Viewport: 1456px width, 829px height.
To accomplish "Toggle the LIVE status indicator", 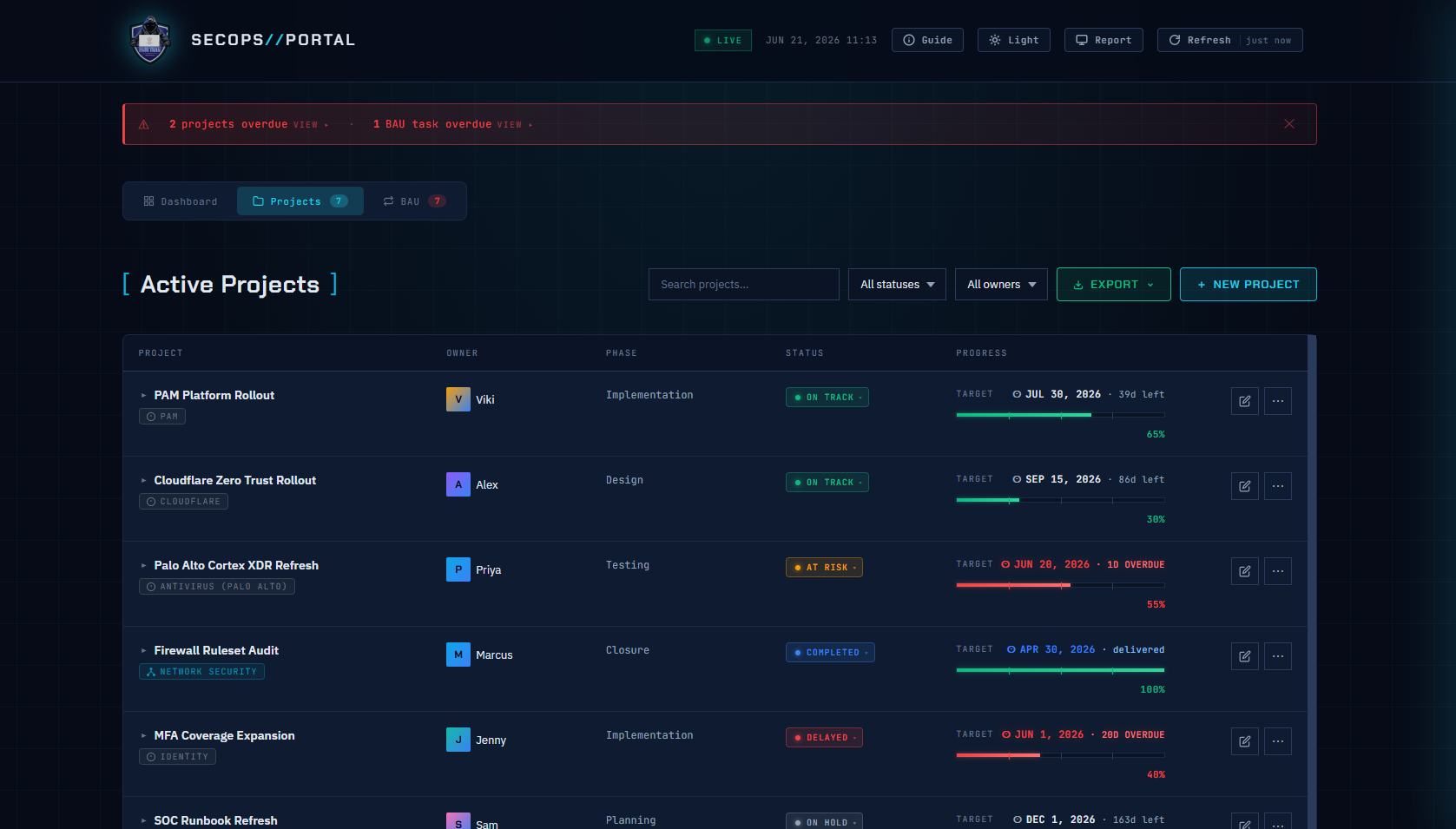I will [723, 40].
